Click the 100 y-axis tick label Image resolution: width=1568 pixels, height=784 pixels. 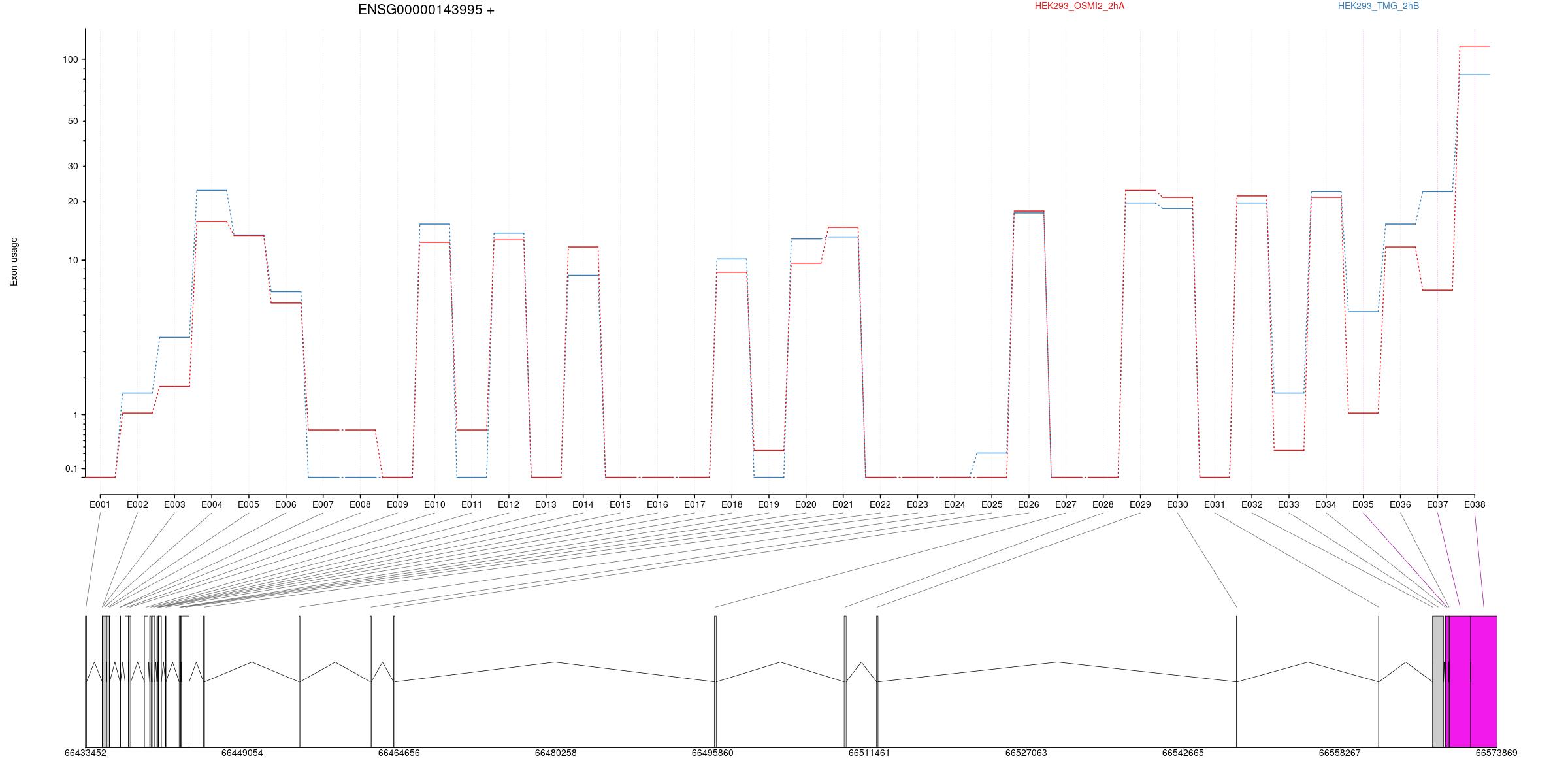(x=70, y=59)
